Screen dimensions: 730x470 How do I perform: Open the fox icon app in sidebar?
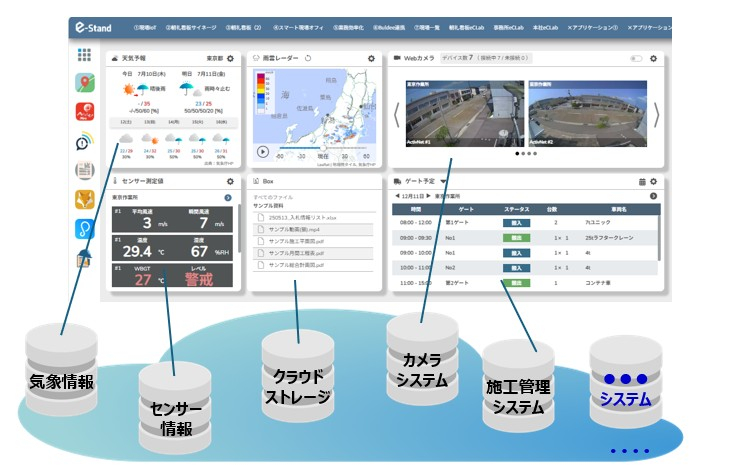click(x=85, y=199)
